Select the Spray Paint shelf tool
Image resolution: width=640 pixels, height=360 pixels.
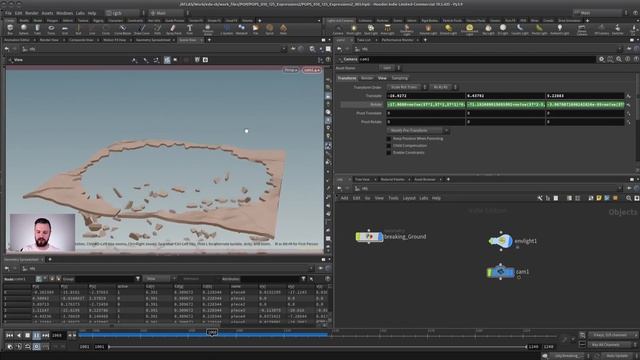[x=173, y=29]
